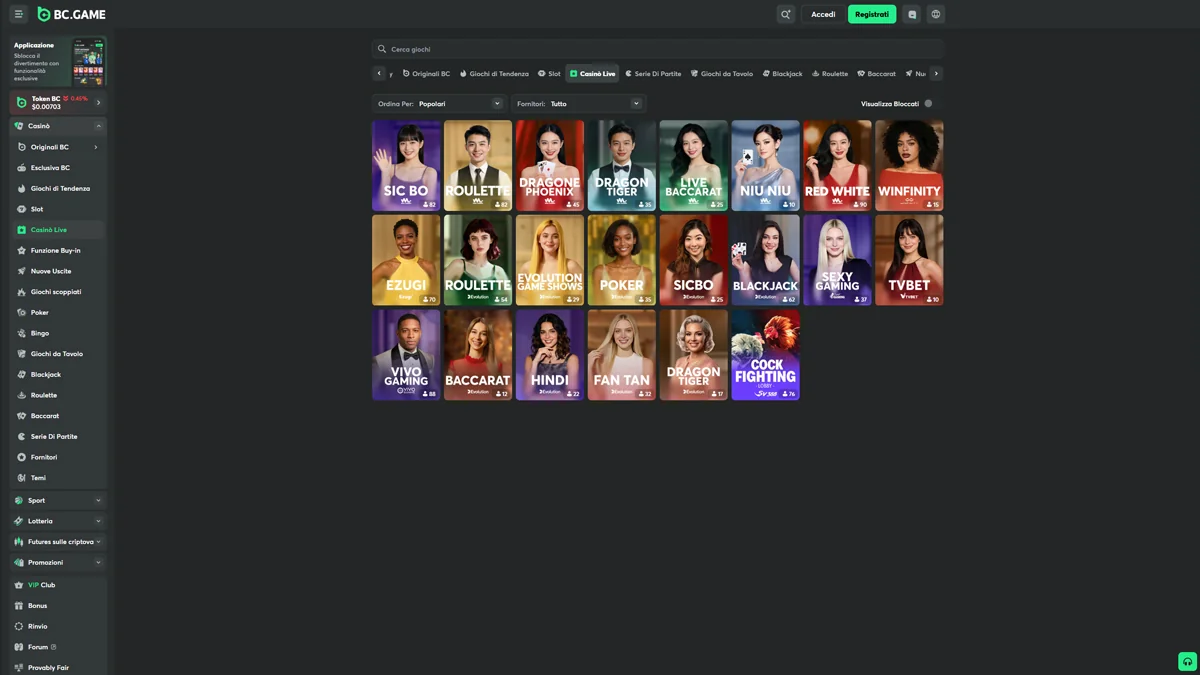
Task: Click the Slot icon in sidebar
Action: pos(22,209)
